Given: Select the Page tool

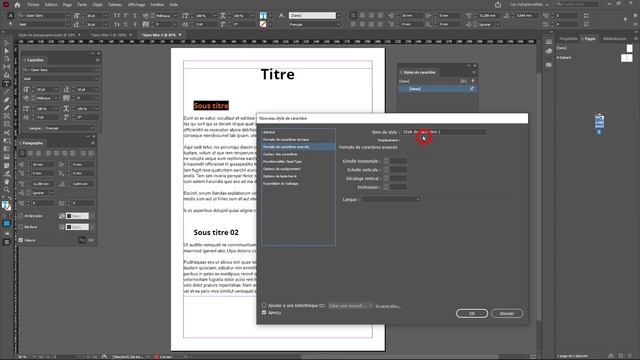Looking at the screenshot, I should tap(7, 59).
